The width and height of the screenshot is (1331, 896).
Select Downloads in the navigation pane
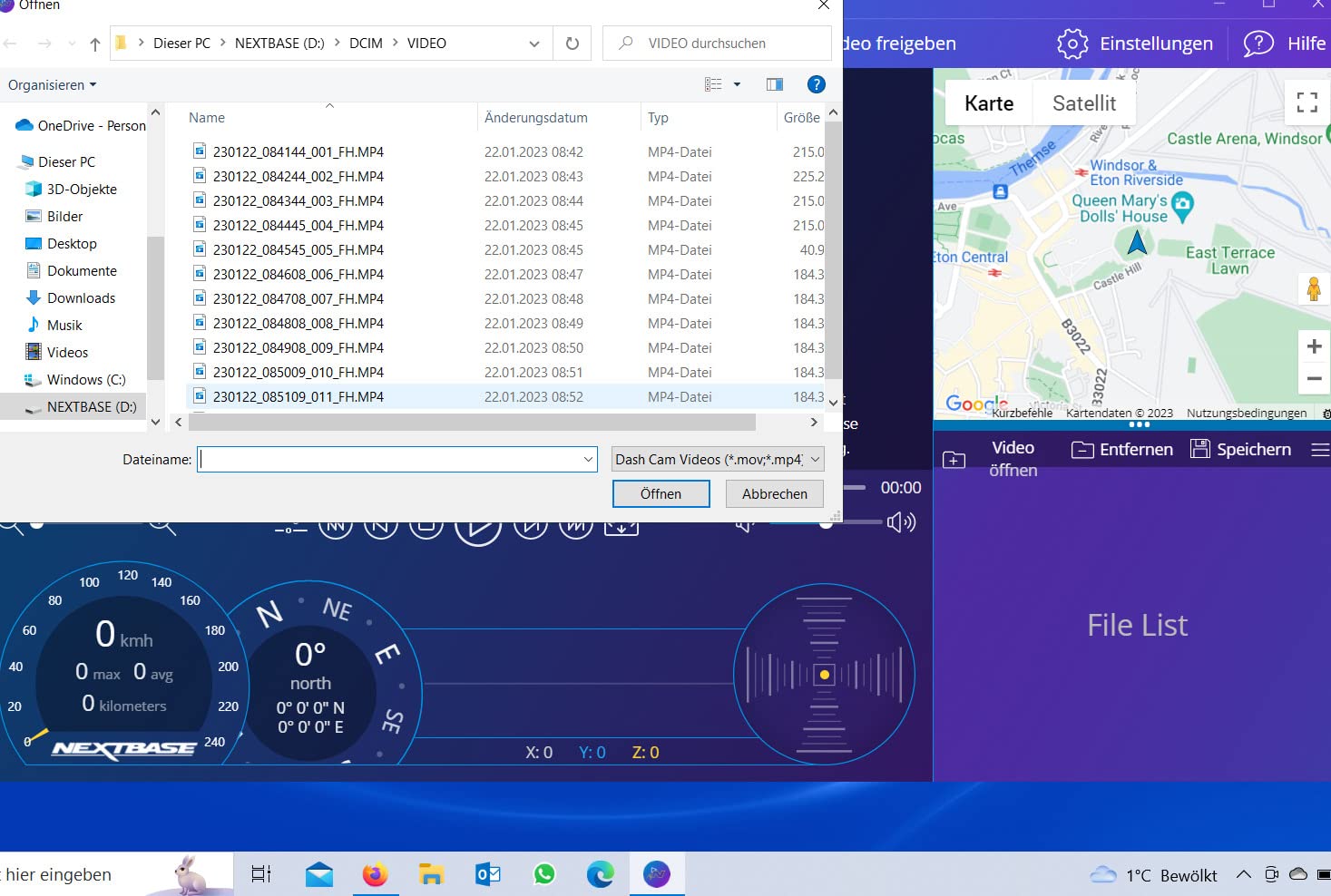coord(81,298)
